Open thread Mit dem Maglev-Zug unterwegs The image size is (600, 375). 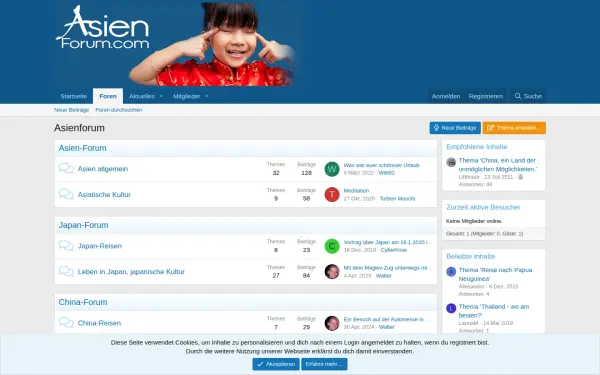[388, 268]
